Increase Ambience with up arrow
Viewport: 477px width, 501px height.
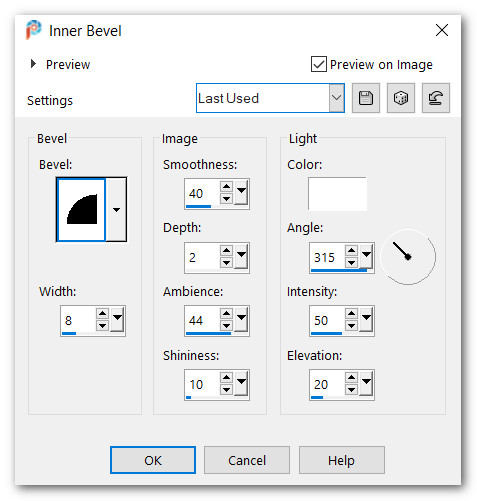click(226, 313)
